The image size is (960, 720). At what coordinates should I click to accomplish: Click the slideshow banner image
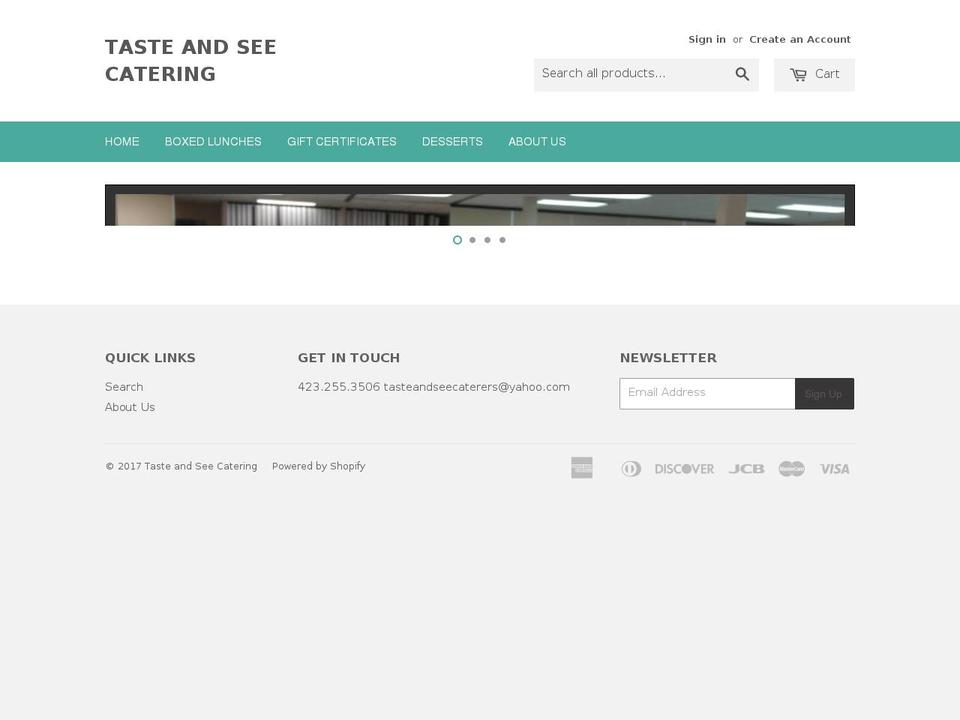pos(480,205)
